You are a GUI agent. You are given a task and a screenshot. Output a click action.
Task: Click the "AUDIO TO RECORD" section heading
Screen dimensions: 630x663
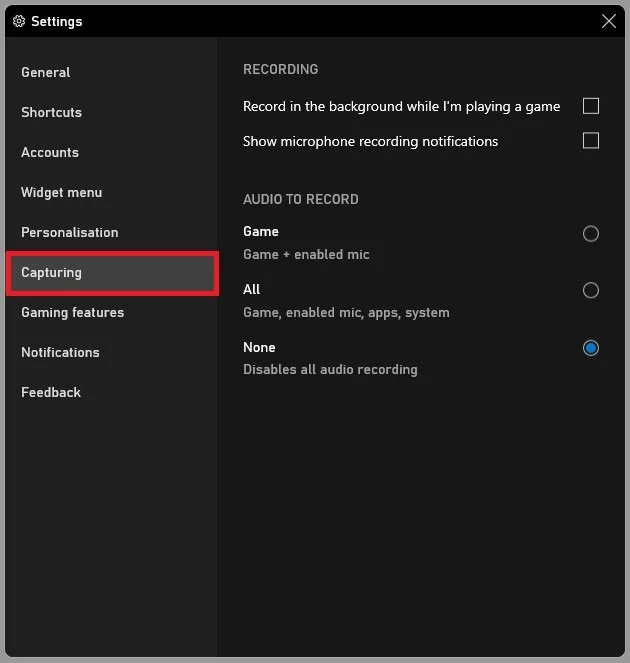[x=301, y=199]
